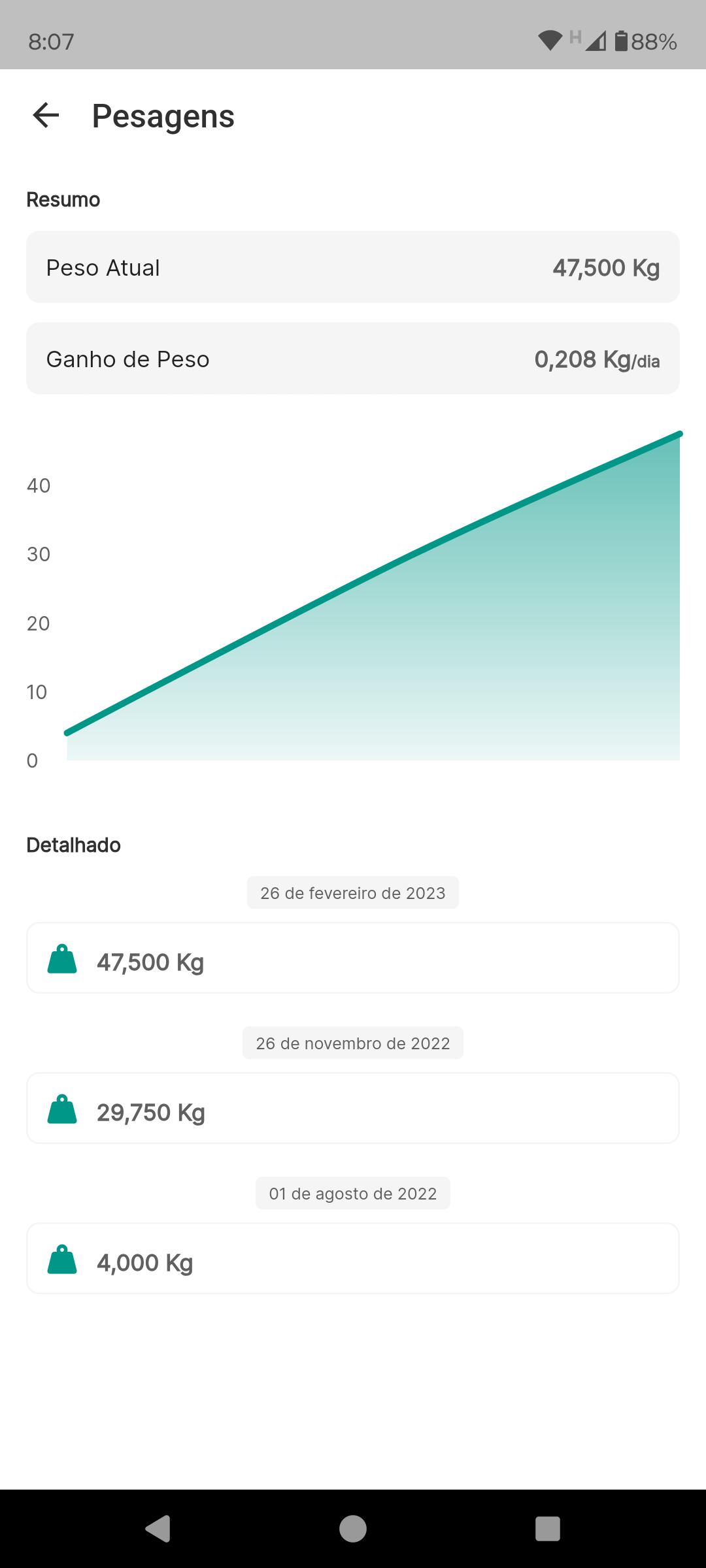Tap weight icon beside 47,500 Kg
706x1568 pixels.
point(63,959)
